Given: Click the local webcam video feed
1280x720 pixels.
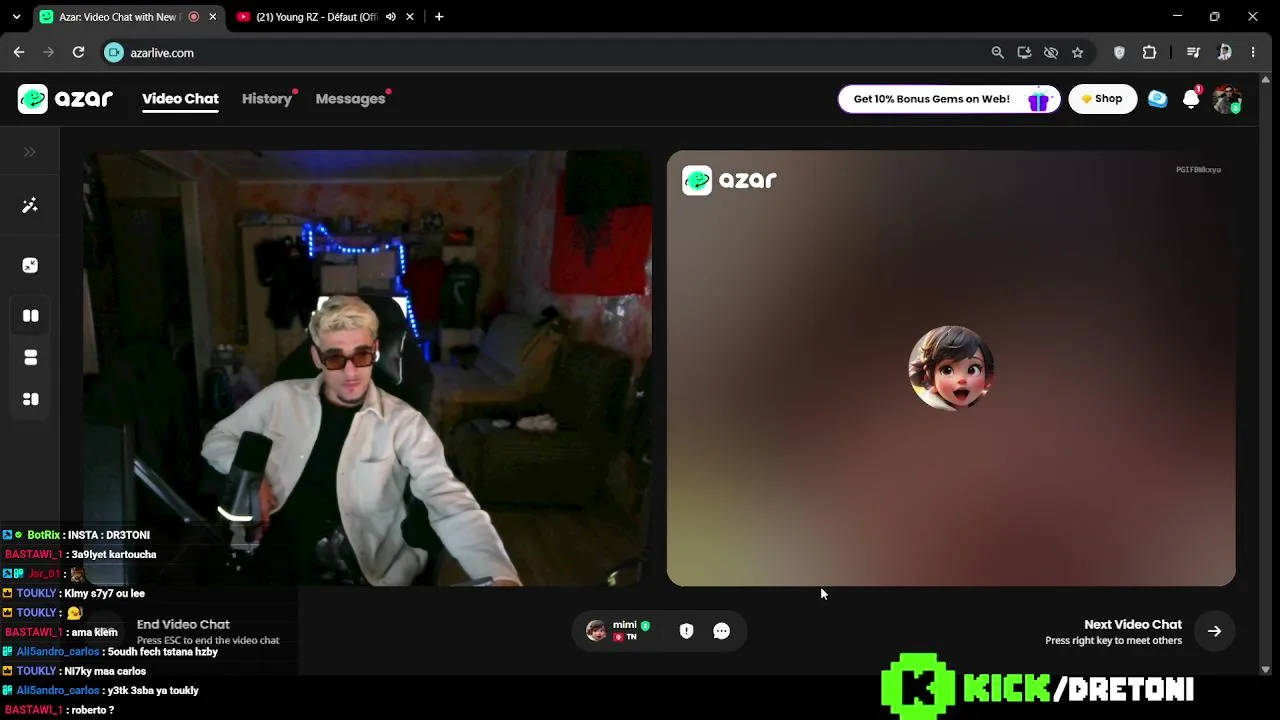Looking at the screenshot, I should pos(367,368).
